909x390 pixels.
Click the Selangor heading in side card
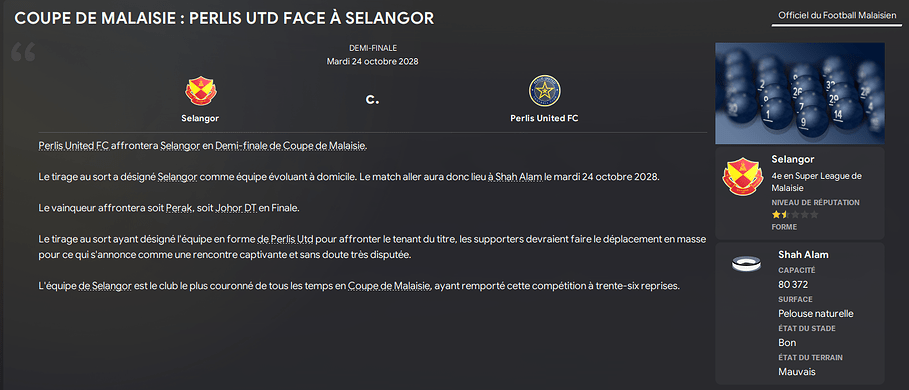click(792, 159)
